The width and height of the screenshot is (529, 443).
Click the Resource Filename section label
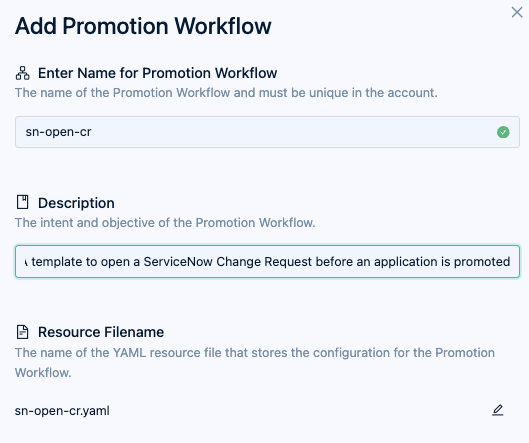tap(101, 332)
